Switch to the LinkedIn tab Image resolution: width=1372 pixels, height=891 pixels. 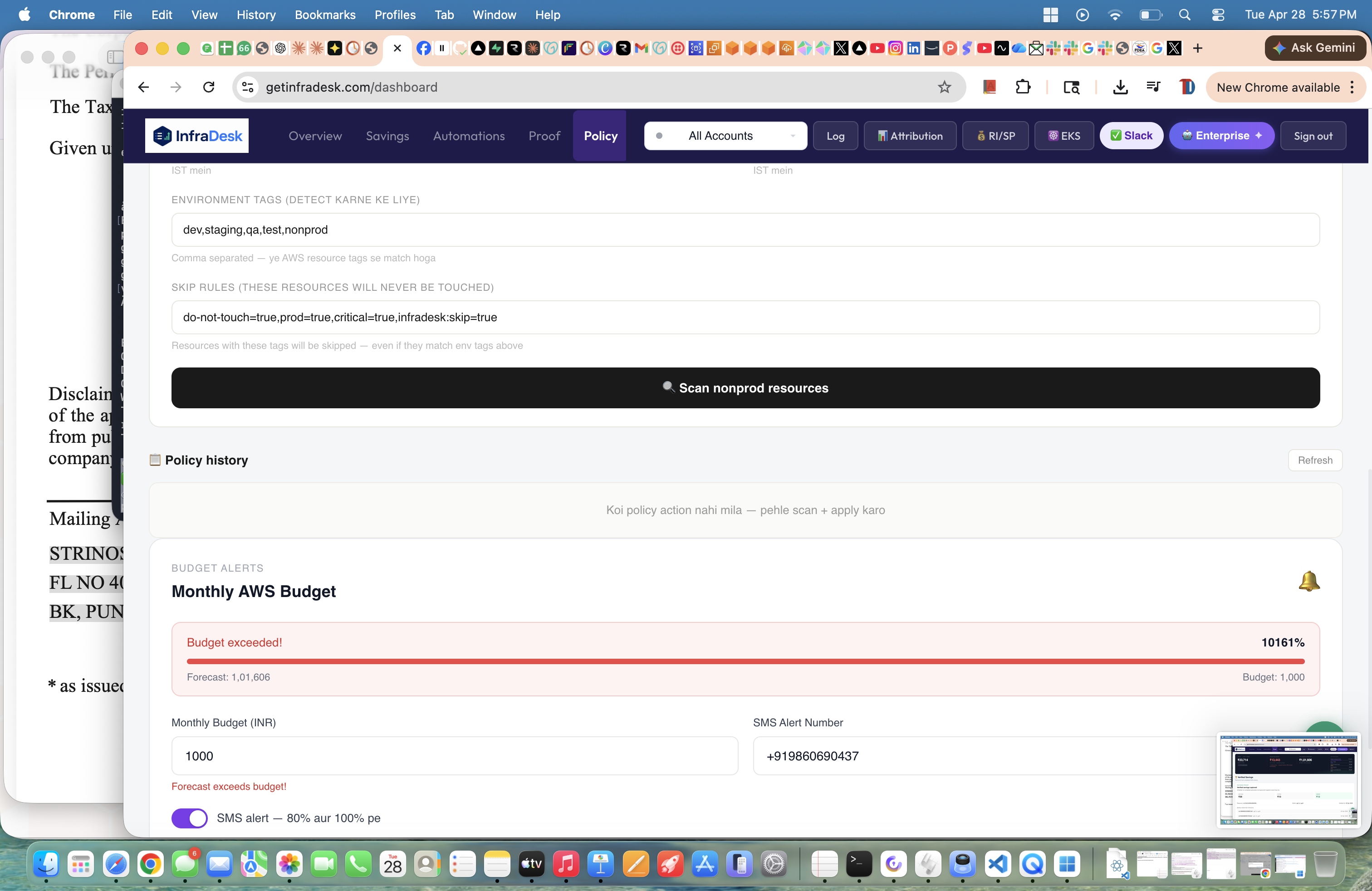point(914,49)
